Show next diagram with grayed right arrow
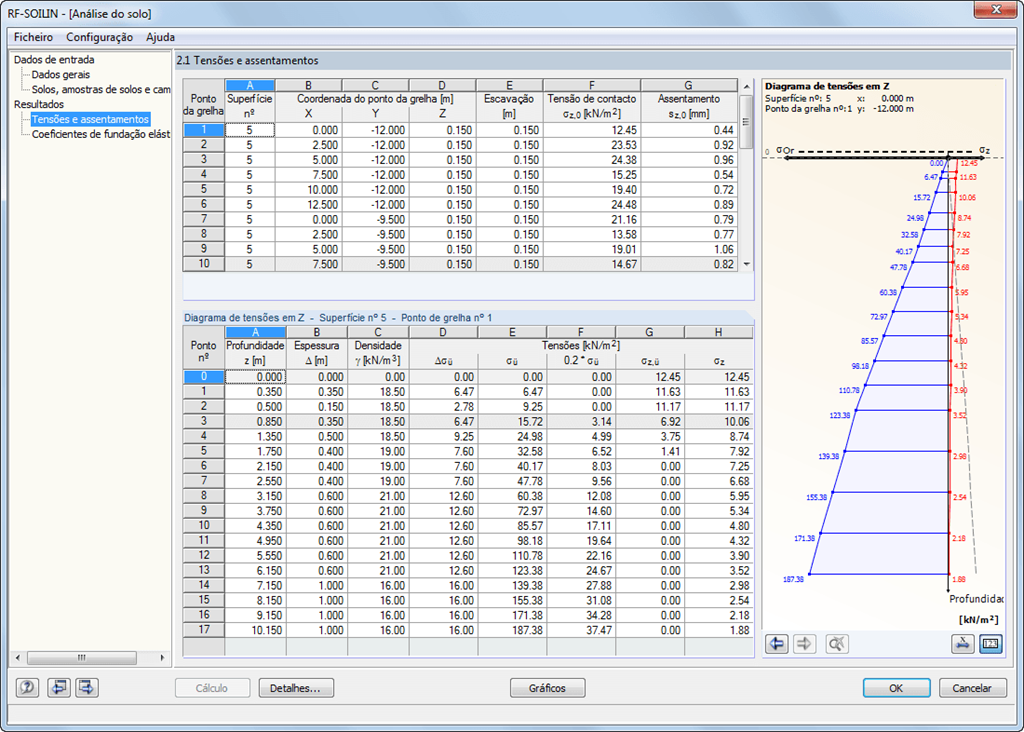Screen dimensions: 1024x732 [x=805, y=644]
